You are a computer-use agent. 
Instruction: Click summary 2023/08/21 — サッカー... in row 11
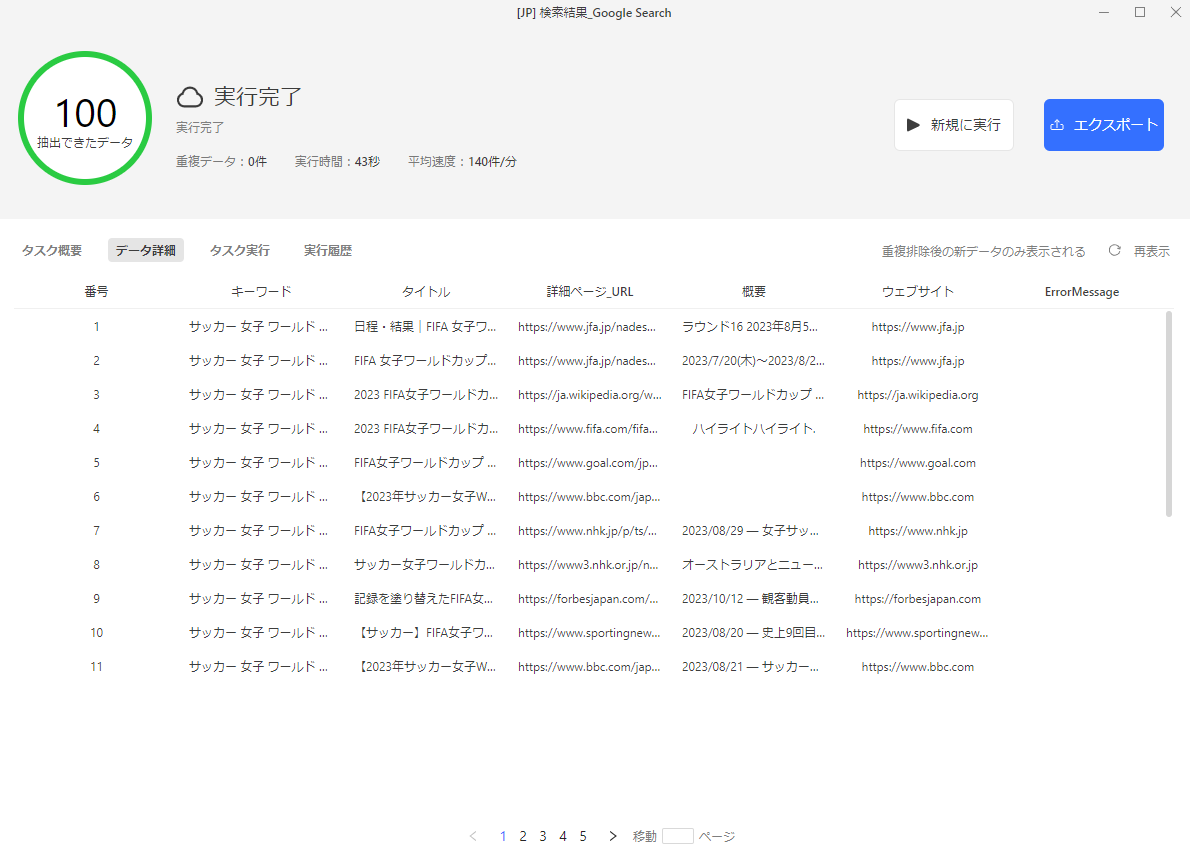click(x=751, y=667)
